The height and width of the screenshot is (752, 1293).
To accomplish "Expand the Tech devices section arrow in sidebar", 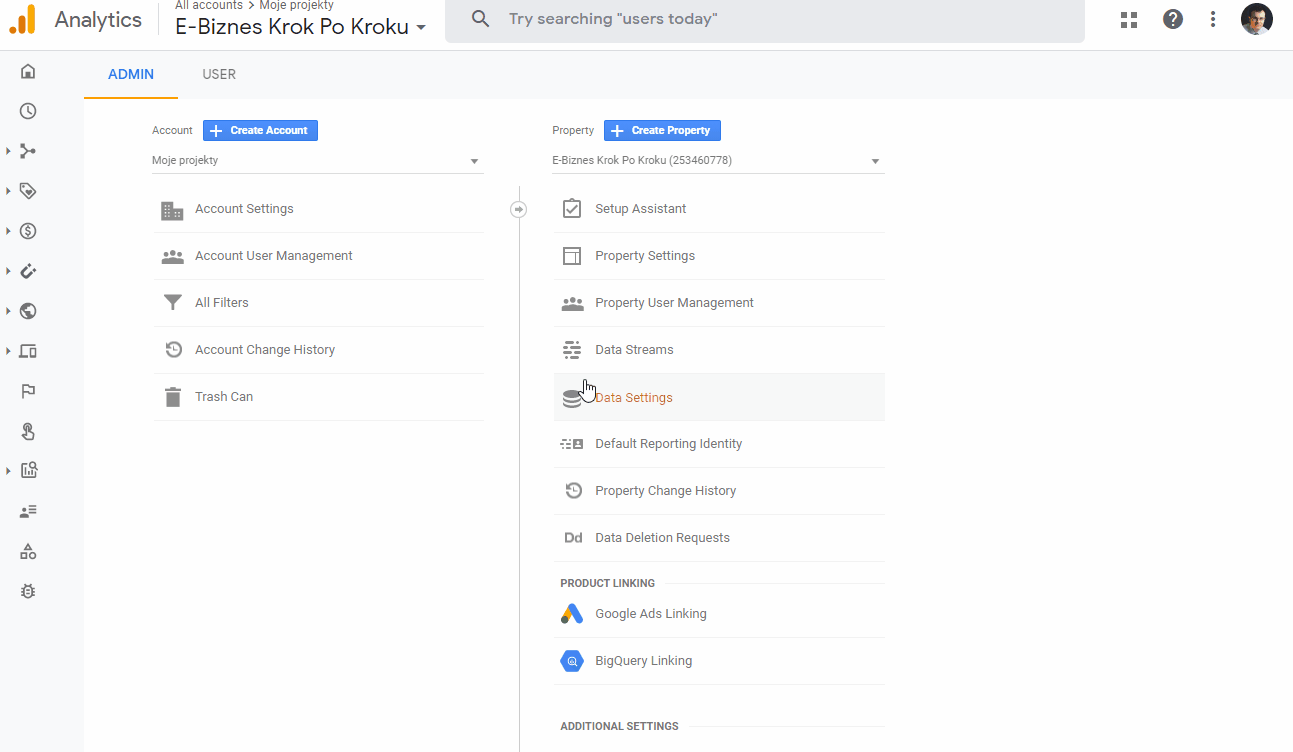I will click(x=8, y=351).
